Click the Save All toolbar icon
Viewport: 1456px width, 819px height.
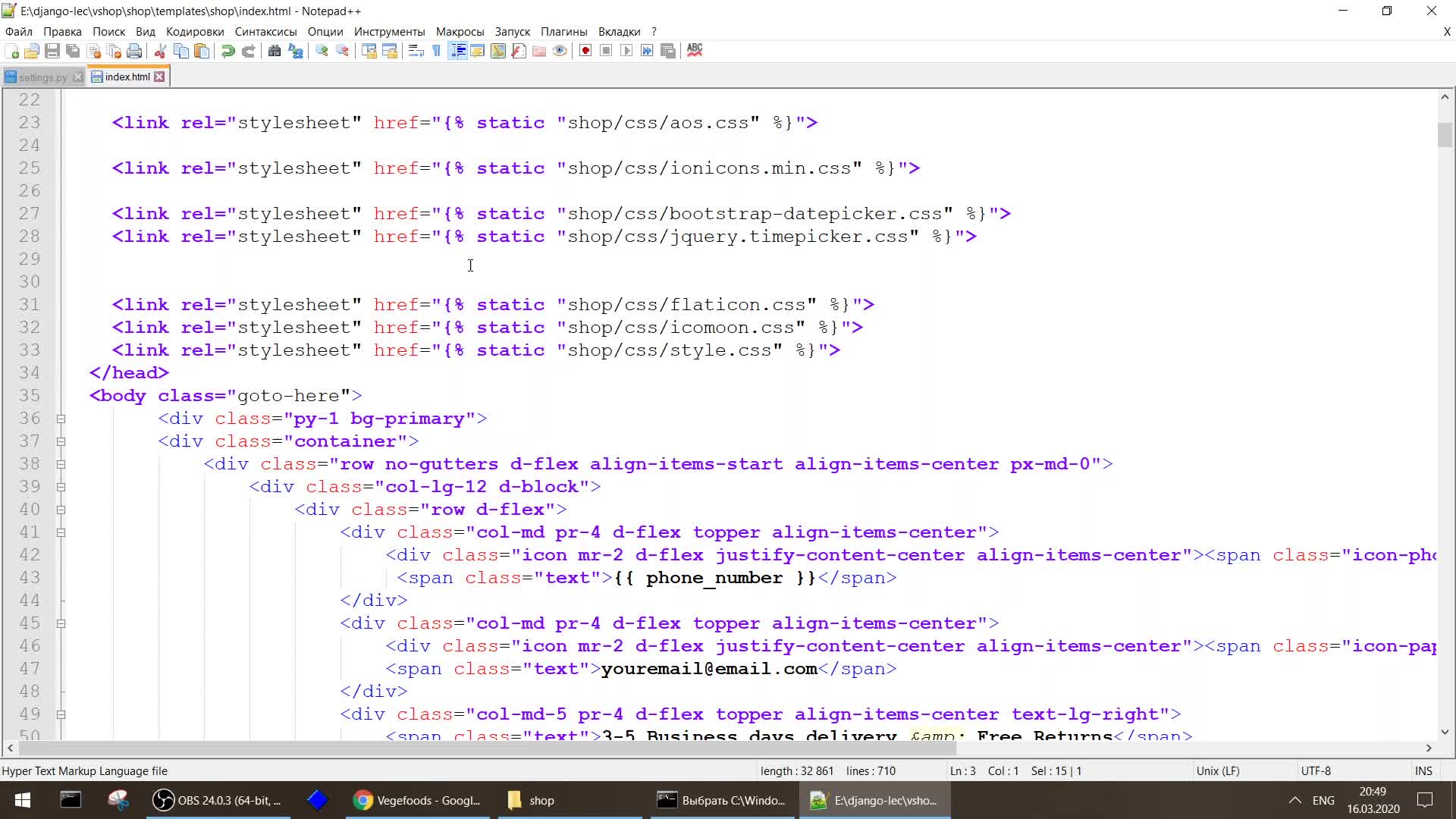(73, 51)
